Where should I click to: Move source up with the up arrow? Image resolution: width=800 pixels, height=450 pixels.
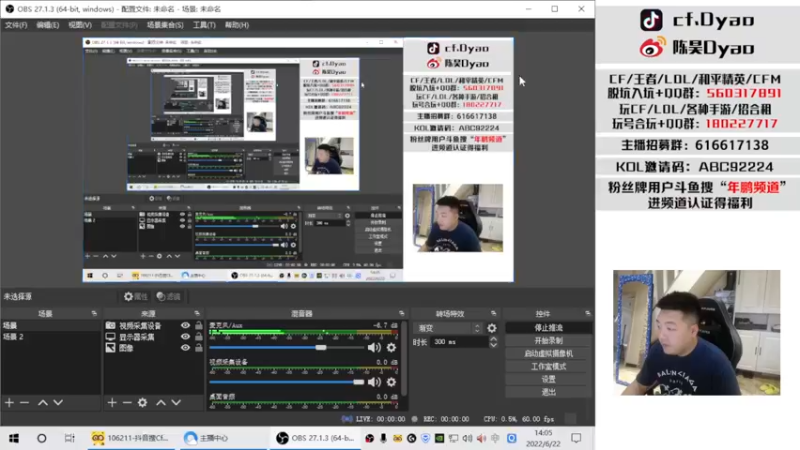click(x=161, y=403)
